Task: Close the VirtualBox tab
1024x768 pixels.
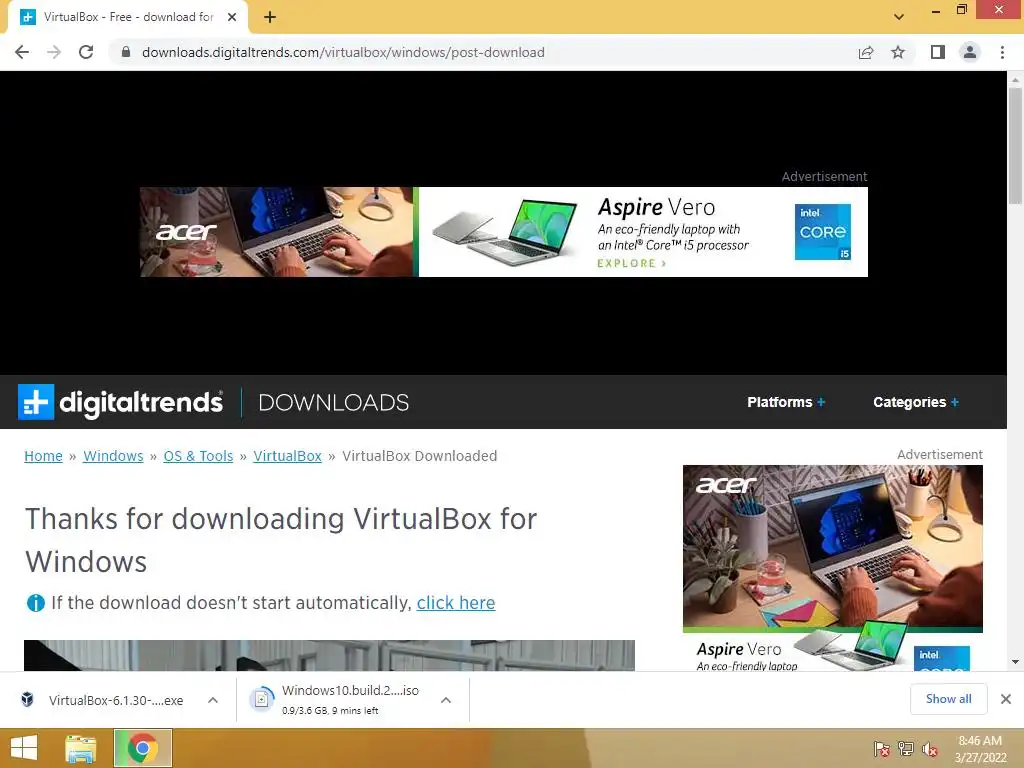Action: click(x=232, y=17)
